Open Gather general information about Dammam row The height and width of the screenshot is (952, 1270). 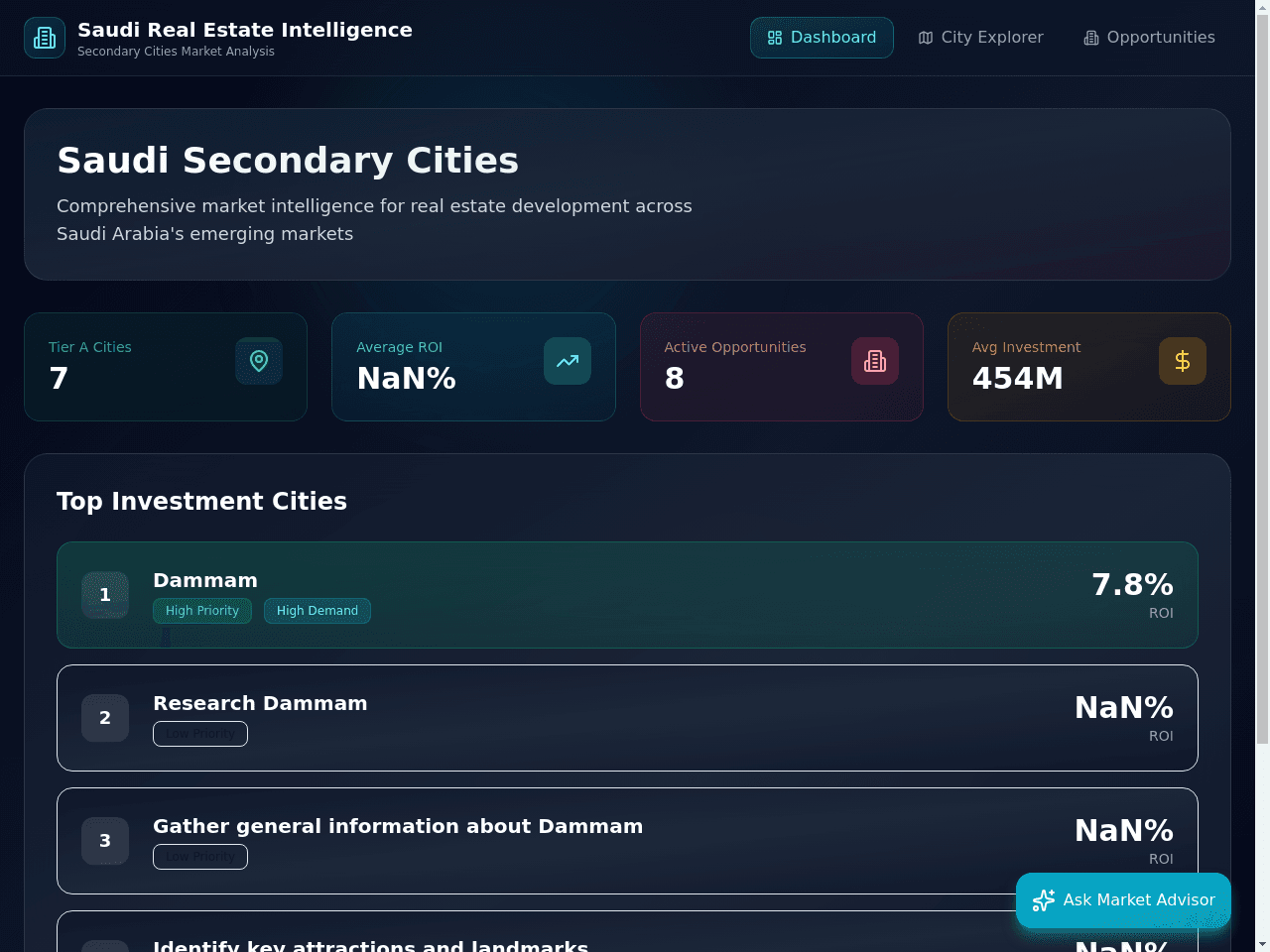pos(627,841)
